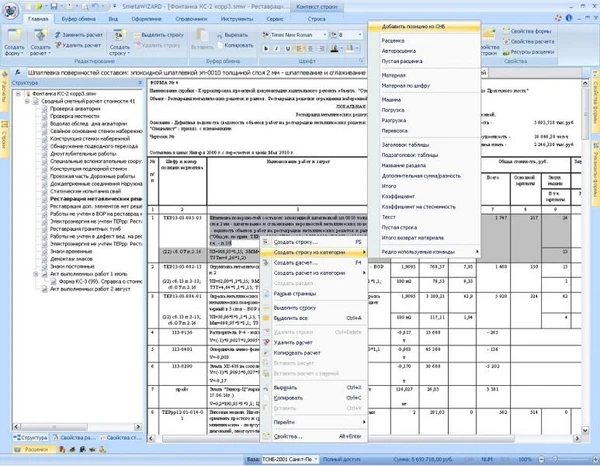600x466 pixels.
Task: Open the Свойства ра... bottom panel tab
Action: pos(73,437)
